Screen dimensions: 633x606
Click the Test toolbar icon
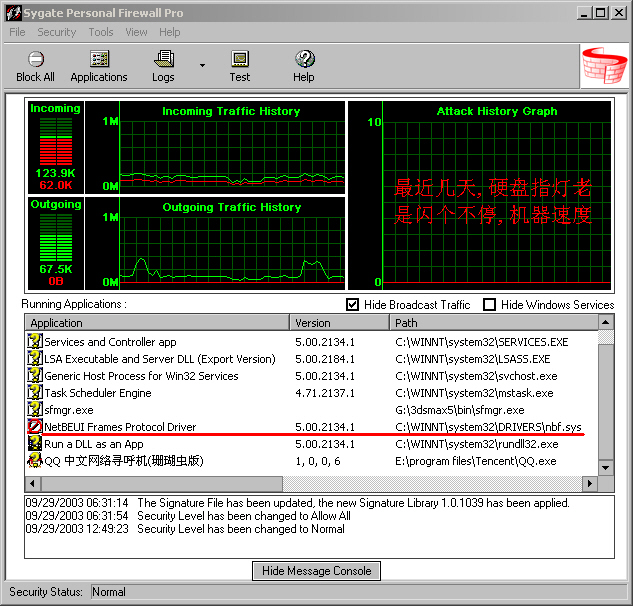tap(240, 59)
